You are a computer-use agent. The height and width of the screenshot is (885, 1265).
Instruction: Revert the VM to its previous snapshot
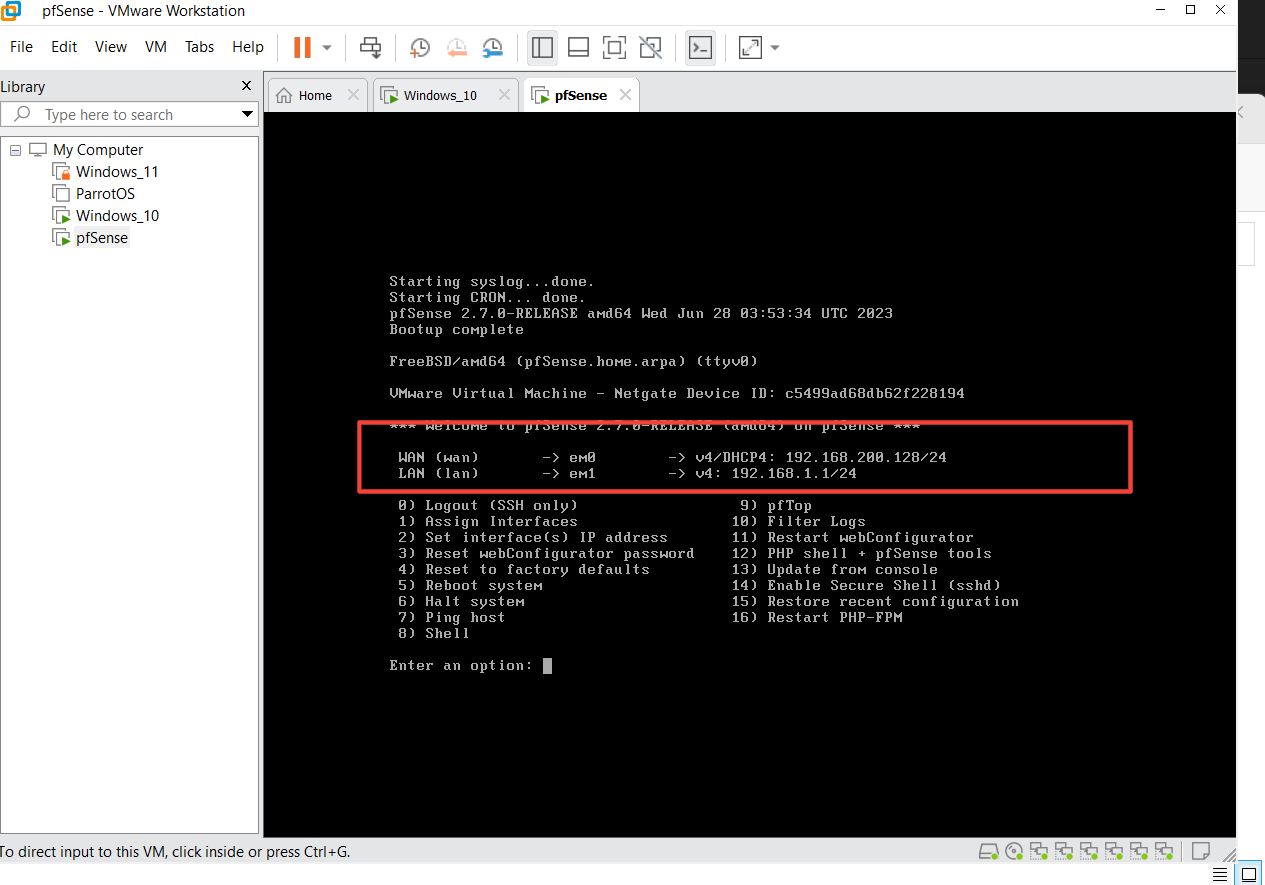456,47
